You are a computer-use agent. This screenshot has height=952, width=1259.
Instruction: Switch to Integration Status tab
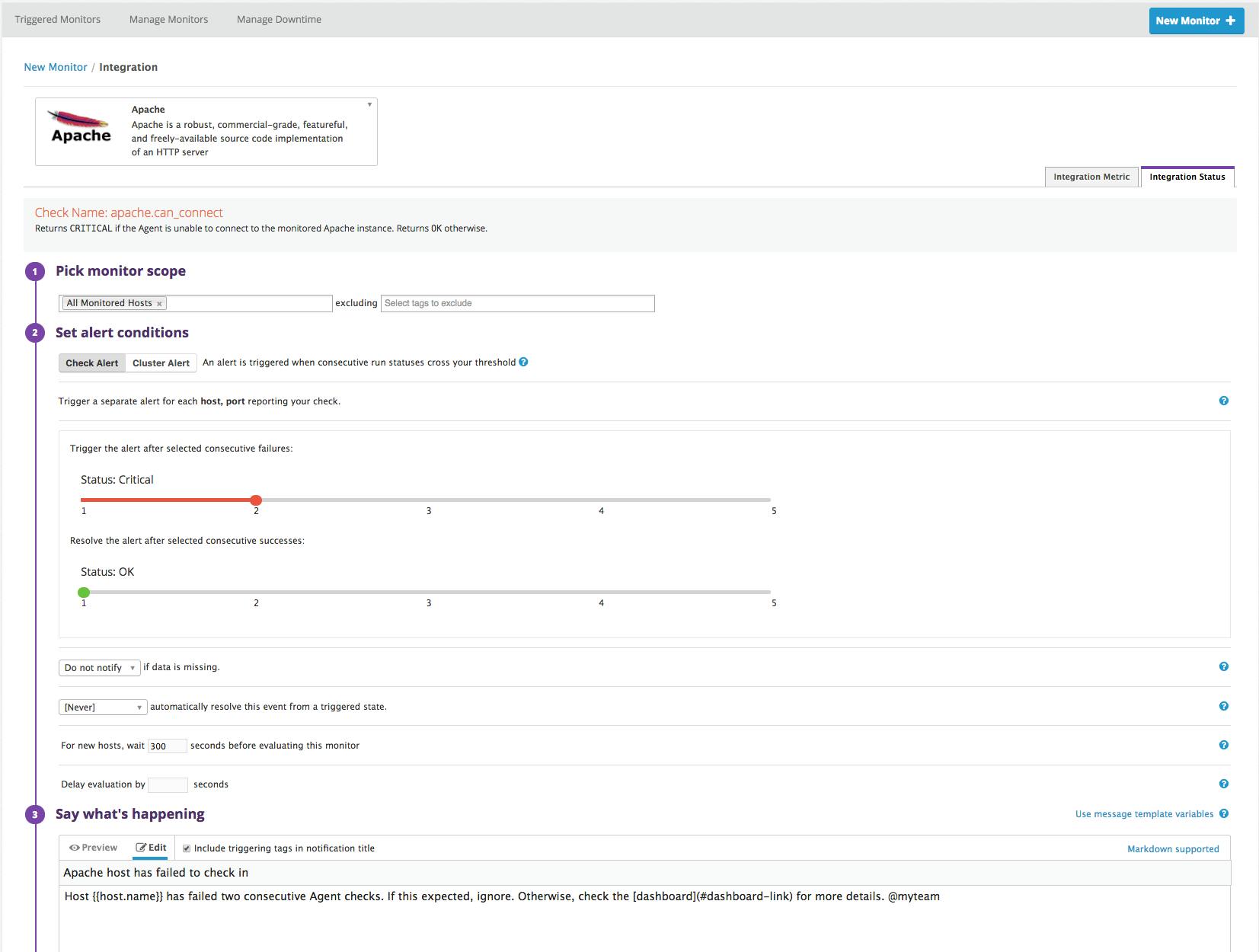pos(1187,177)
